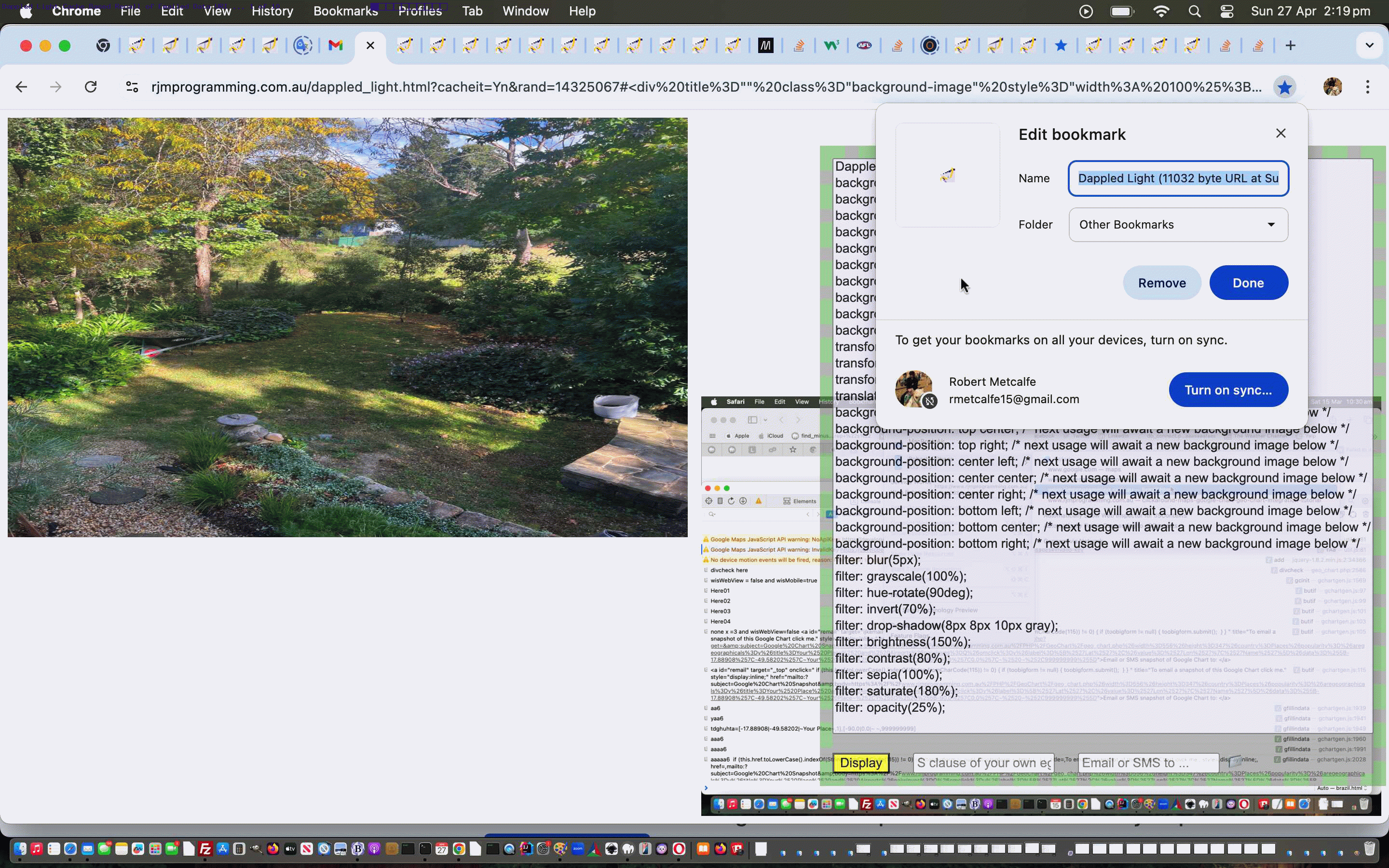Open the Help menu

[x=582, y=11]
